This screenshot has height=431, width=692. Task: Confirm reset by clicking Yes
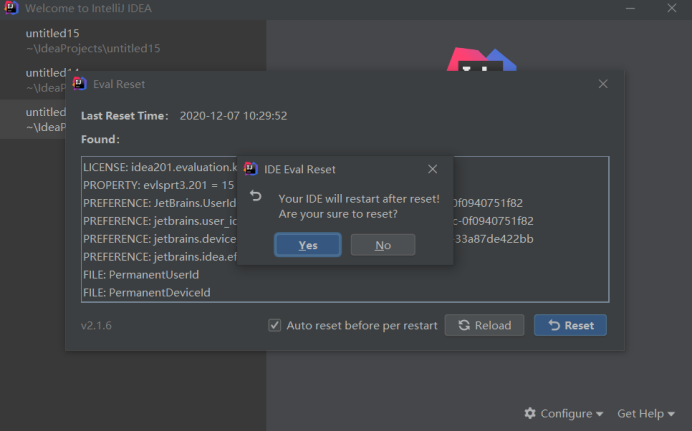point(308,245)
